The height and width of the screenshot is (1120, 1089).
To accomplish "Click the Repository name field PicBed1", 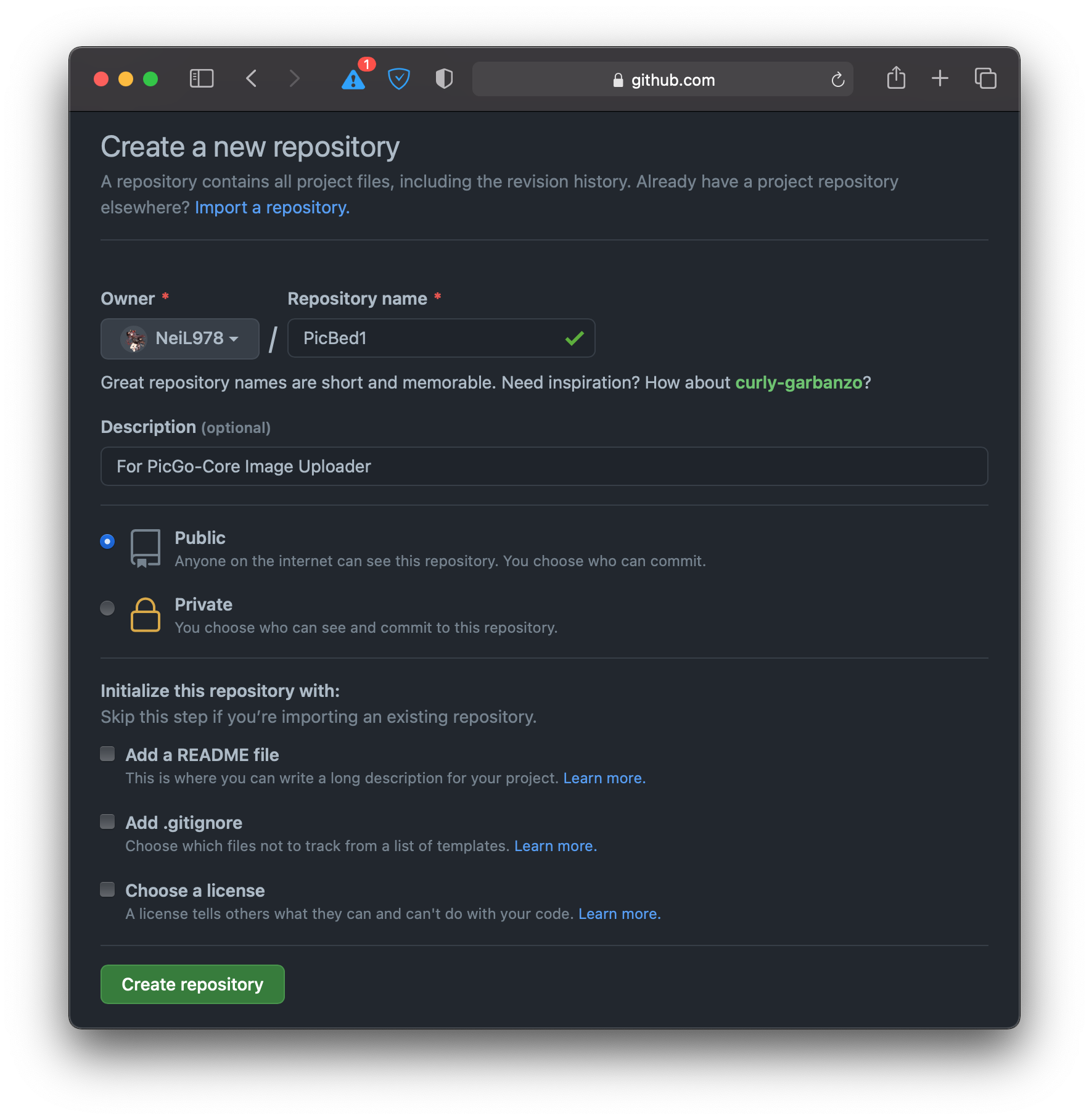I will [x=442, y=338].
